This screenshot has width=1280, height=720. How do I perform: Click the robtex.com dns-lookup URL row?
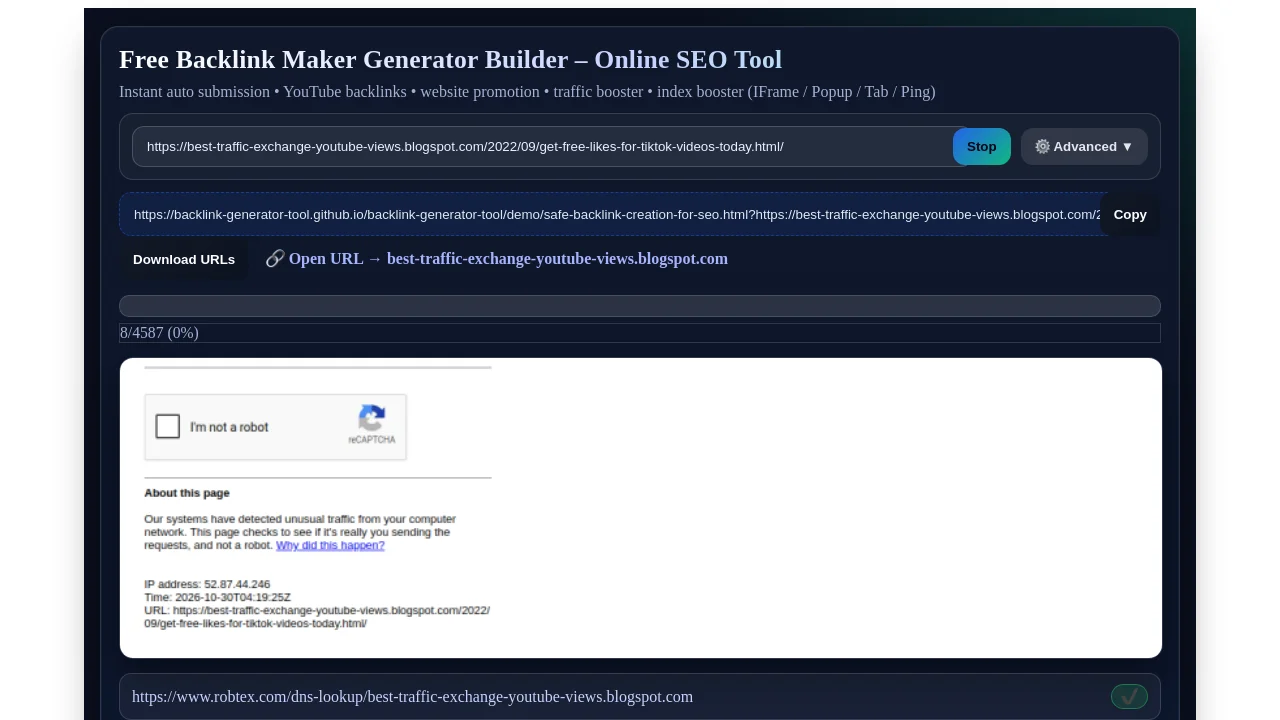point(640,696)
